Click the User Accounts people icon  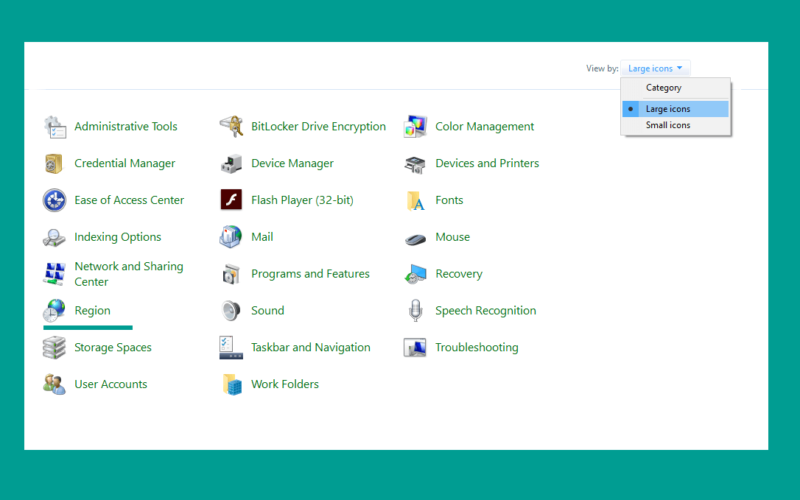coord(55,384)
